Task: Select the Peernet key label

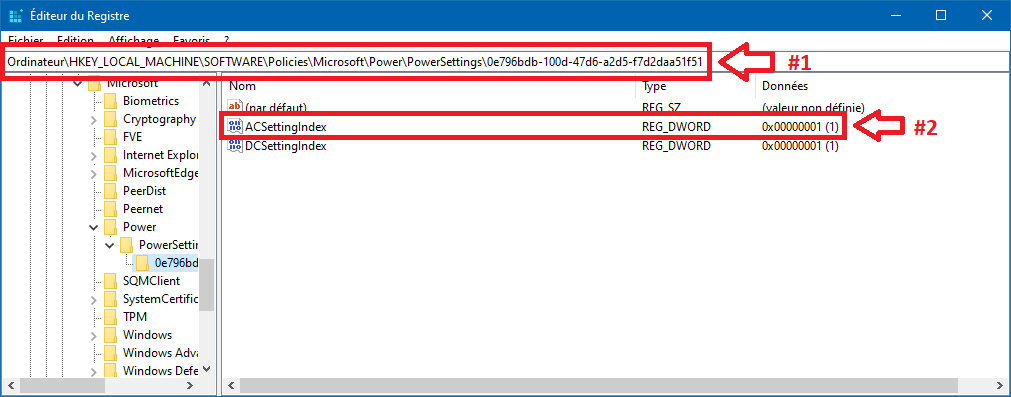Action: tap(143, 209)
